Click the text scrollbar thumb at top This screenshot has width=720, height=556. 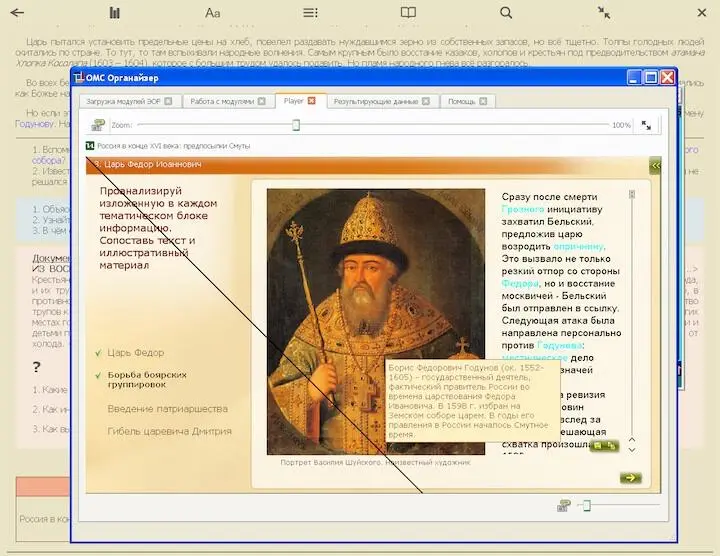point(632,194)
